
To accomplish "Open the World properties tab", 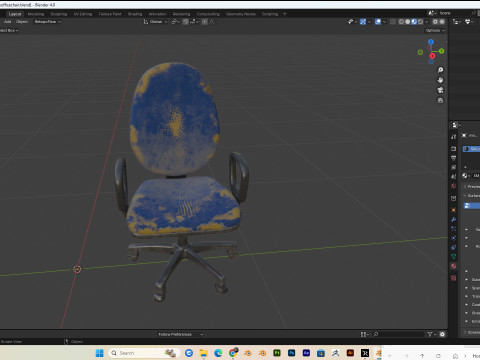I will pos(453,186).
